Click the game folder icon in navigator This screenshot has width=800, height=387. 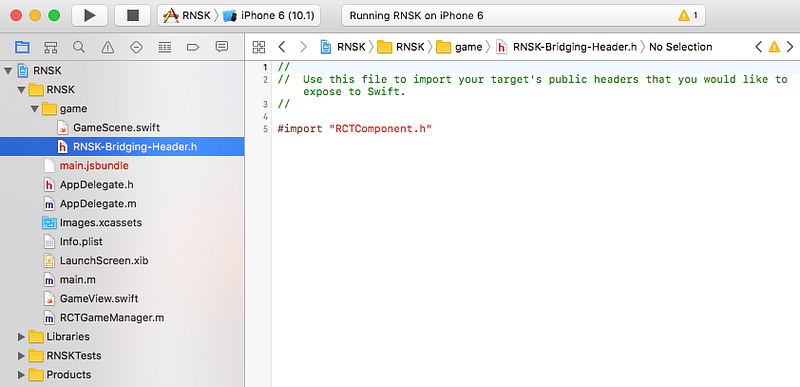[49, 109]
